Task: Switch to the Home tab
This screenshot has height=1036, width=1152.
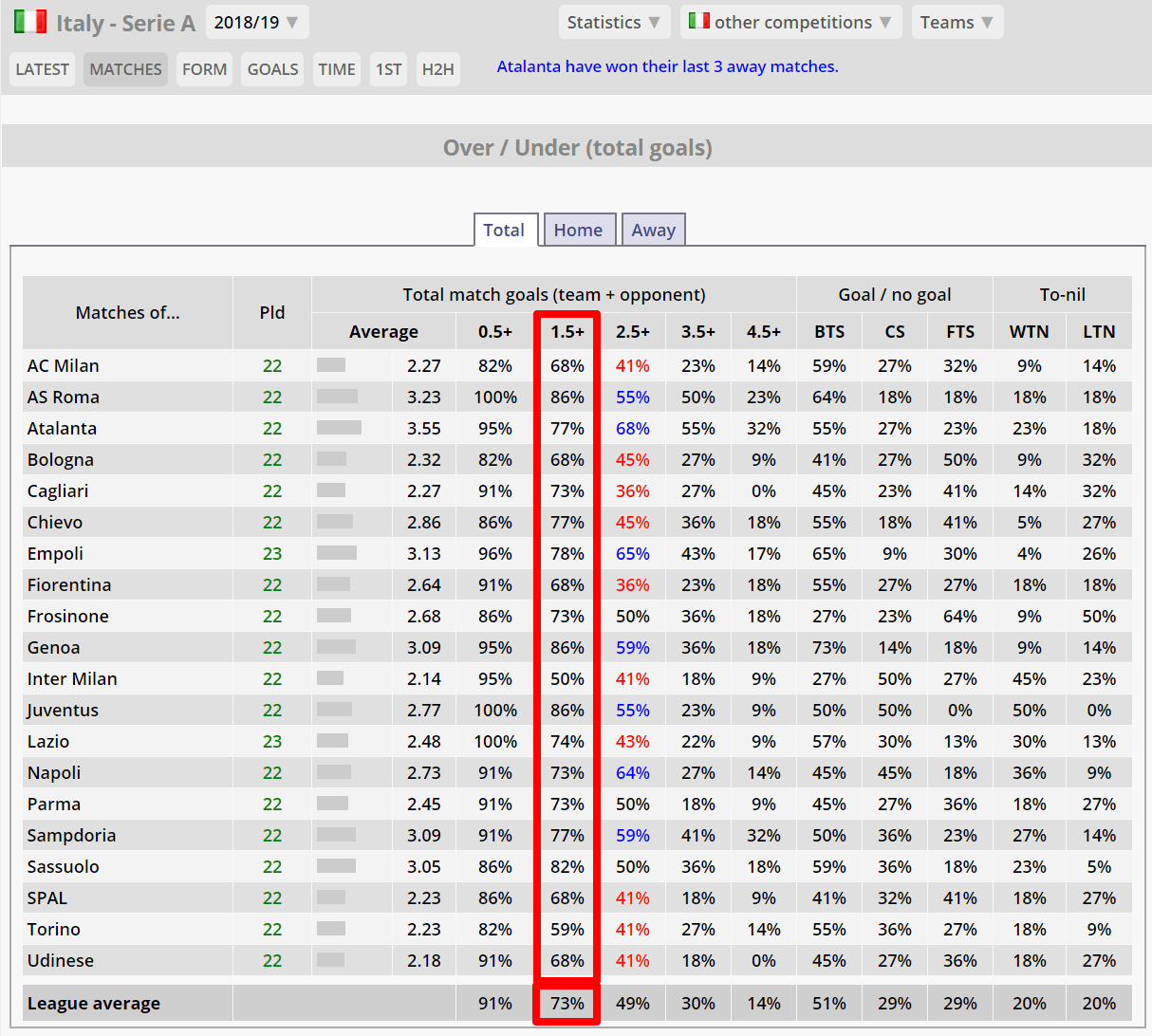Action: (x=579, y=230)
